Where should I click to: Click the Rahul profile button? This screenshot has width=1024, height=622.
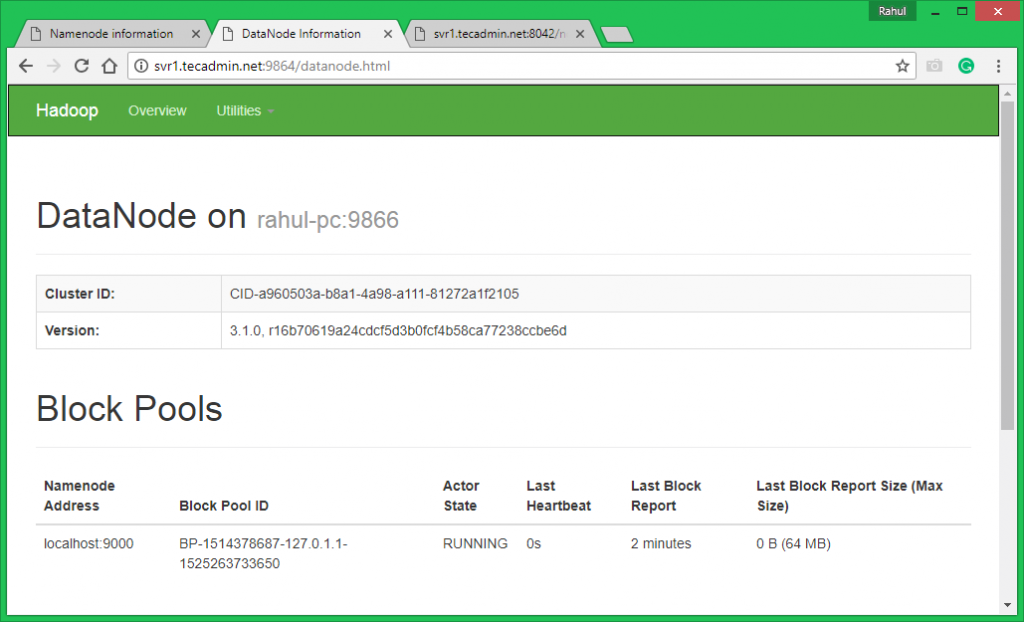click(892, 11)
